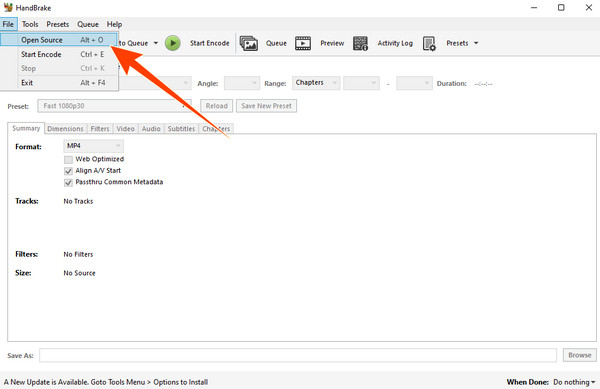600x389 pixels.
Task: Switch to the Filters tab
Action: (100, 129)
